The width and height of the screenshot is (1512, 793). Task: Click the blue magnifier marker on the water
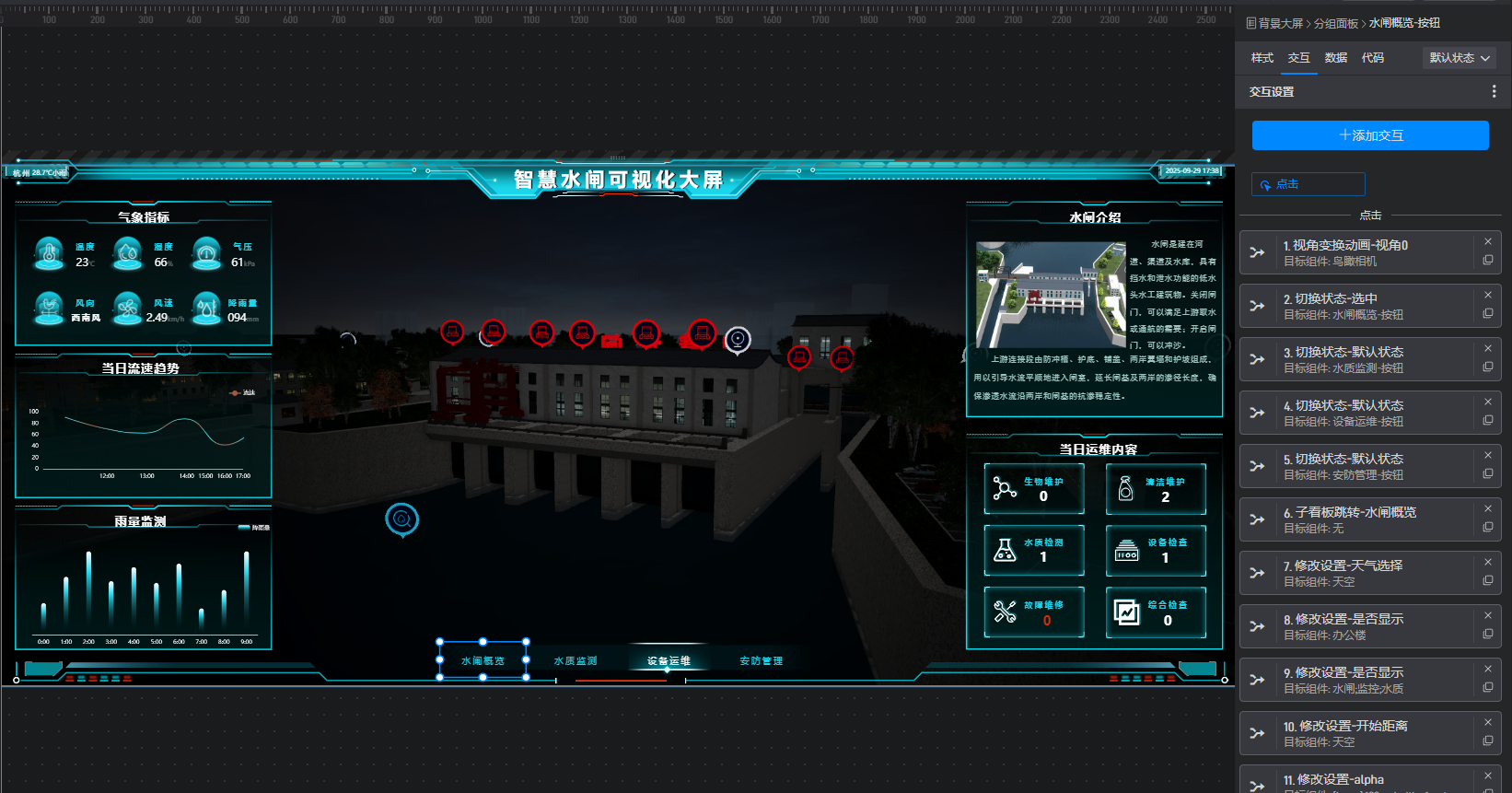pos(401,519)
